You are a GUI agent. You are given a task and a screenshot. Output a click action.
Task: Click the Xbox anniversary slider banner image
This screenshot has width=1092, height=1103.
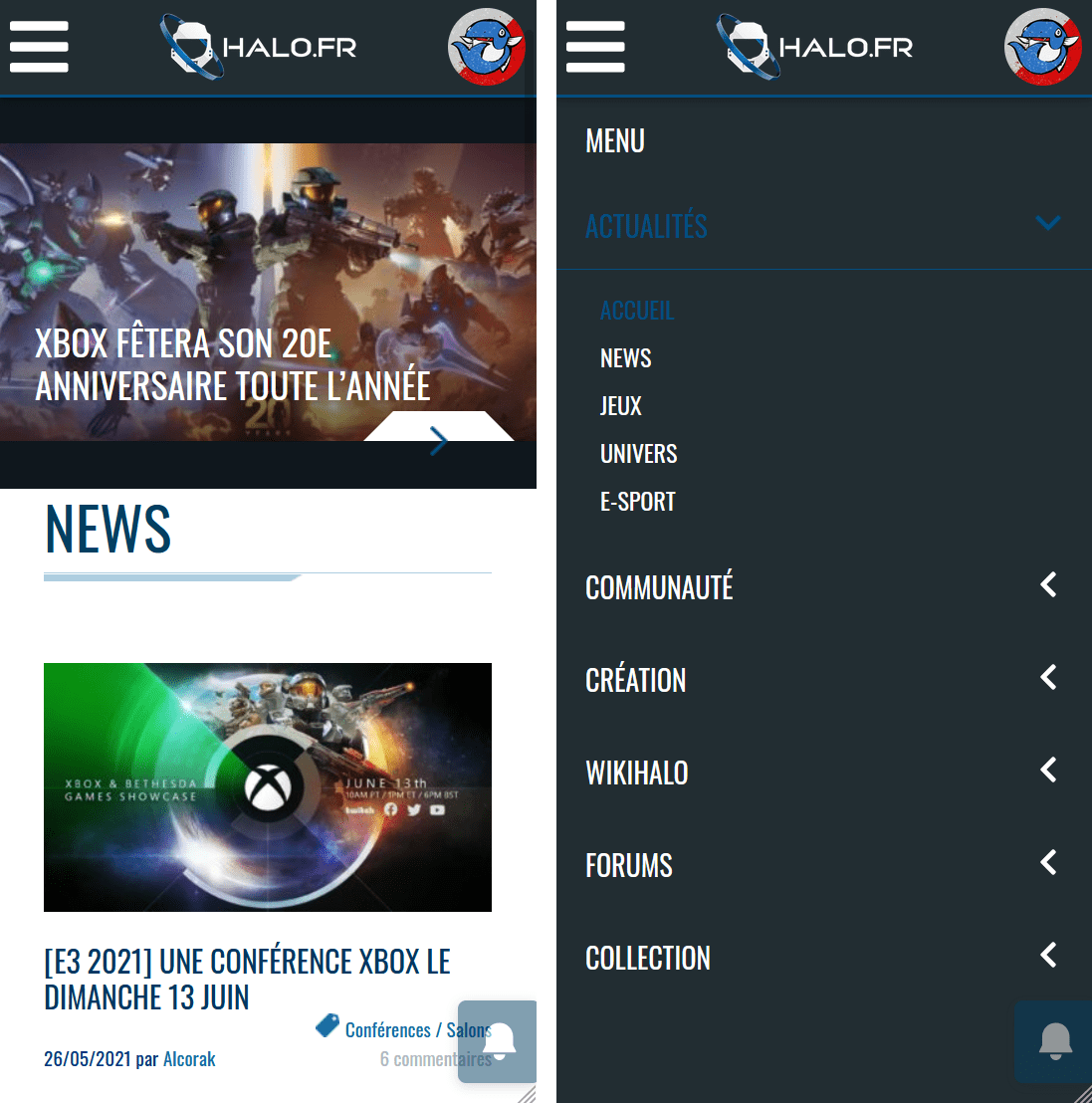coord(268,292)
